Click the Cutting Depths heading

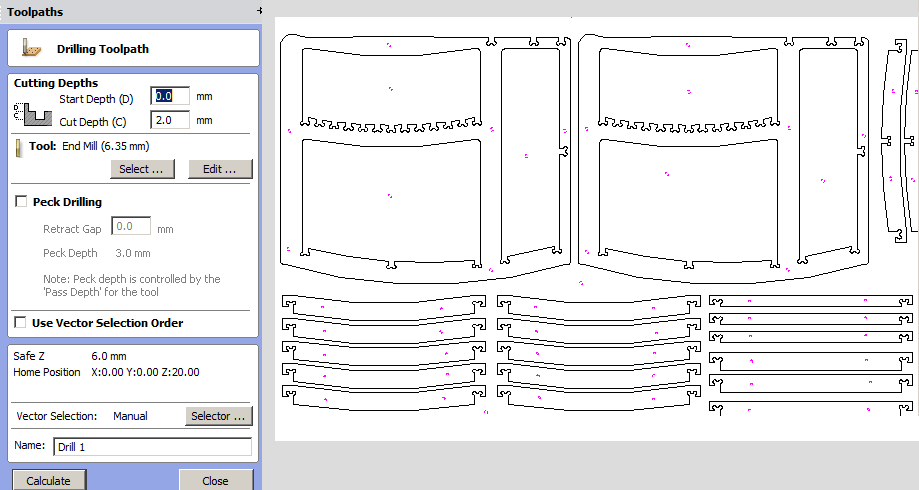(56, 83)
